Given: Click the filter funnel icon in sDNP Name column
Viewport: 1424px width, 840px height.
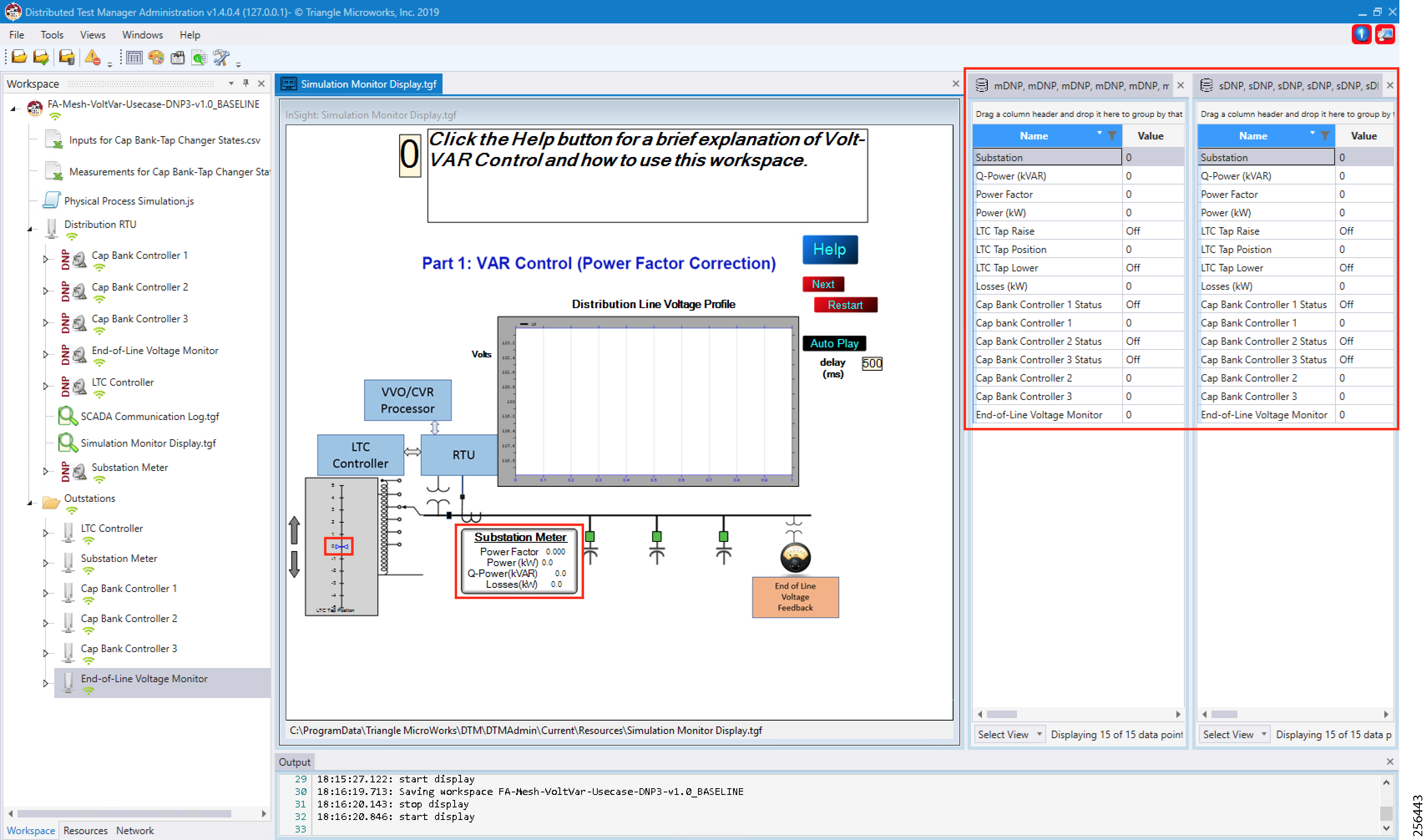Looking at the screenshot, I should [x=1324, y=136].
